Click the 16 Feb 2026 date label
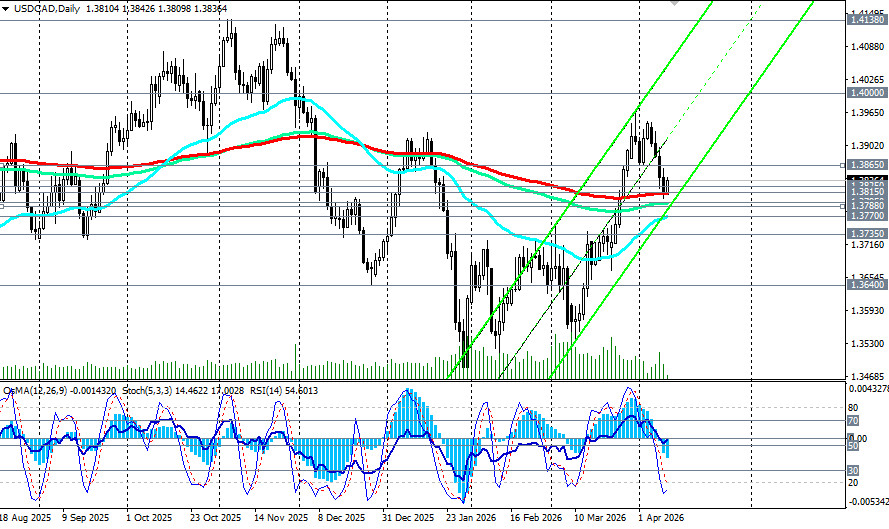The height and width of the screenshot is (529, 889). pyautogui.click(x=536, y=518)
